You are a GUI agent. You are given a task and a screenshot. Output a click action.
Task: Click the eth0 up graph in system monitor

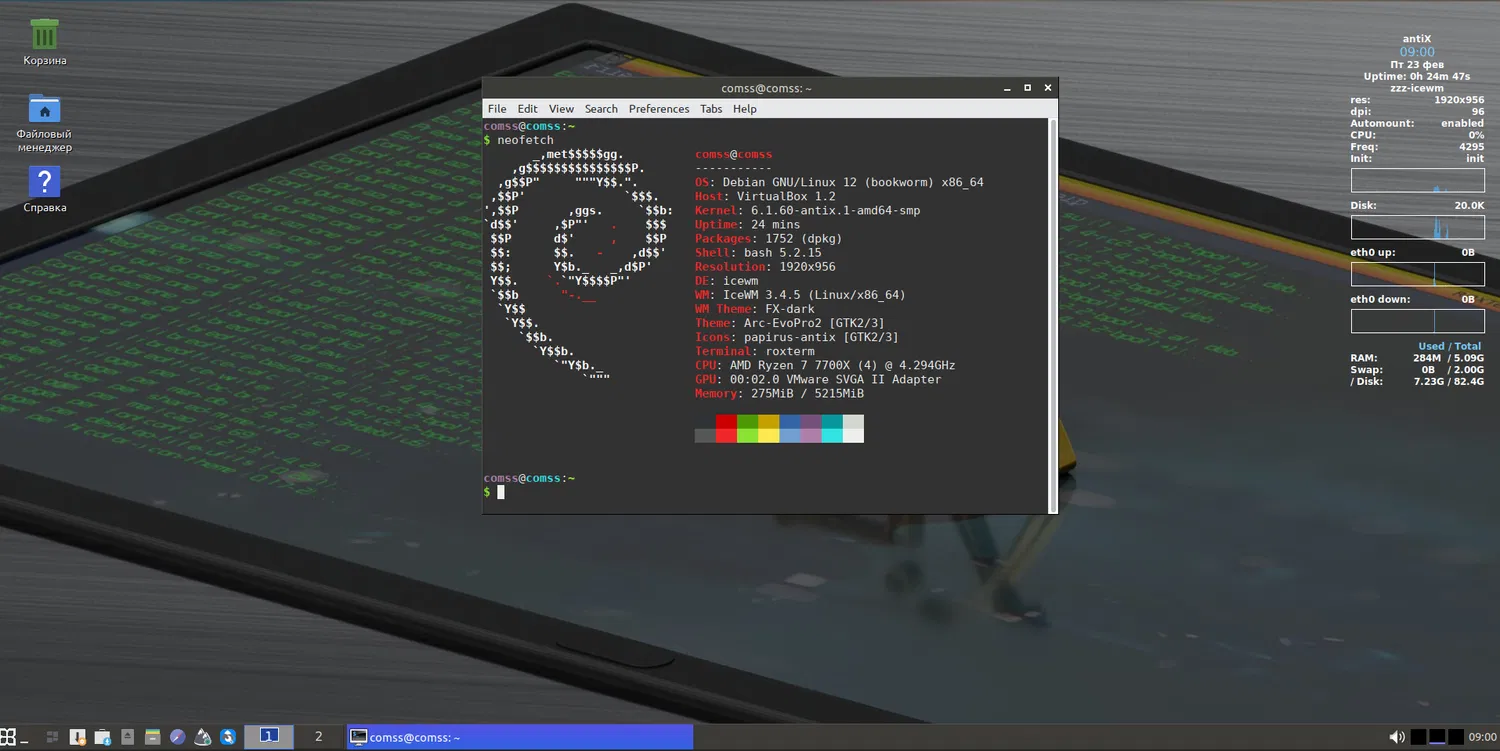point(1417,274)
